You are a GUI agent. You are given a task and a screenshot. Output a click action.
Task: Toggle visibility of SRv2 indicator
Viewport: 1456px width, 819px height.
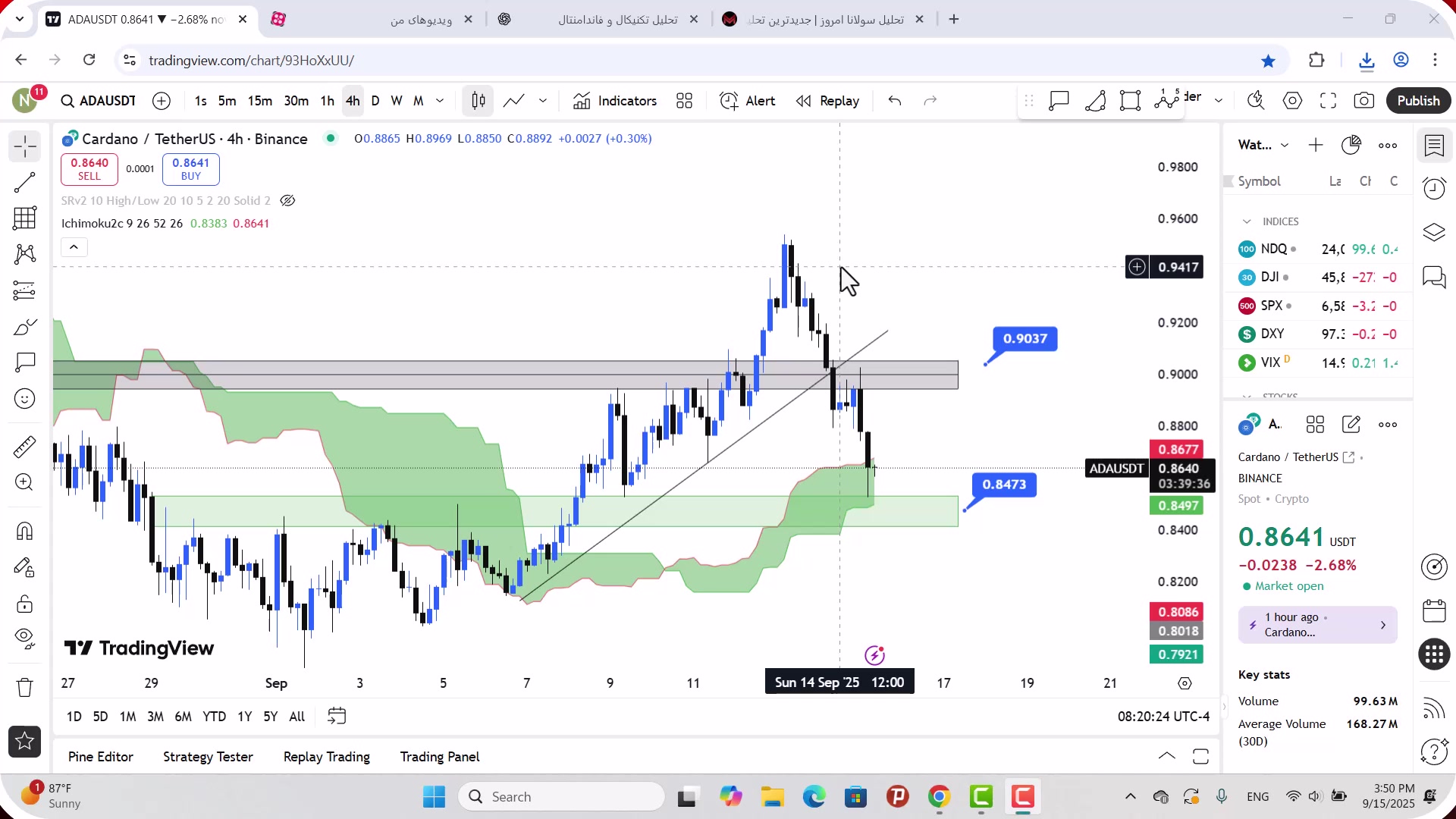point(287,201)
